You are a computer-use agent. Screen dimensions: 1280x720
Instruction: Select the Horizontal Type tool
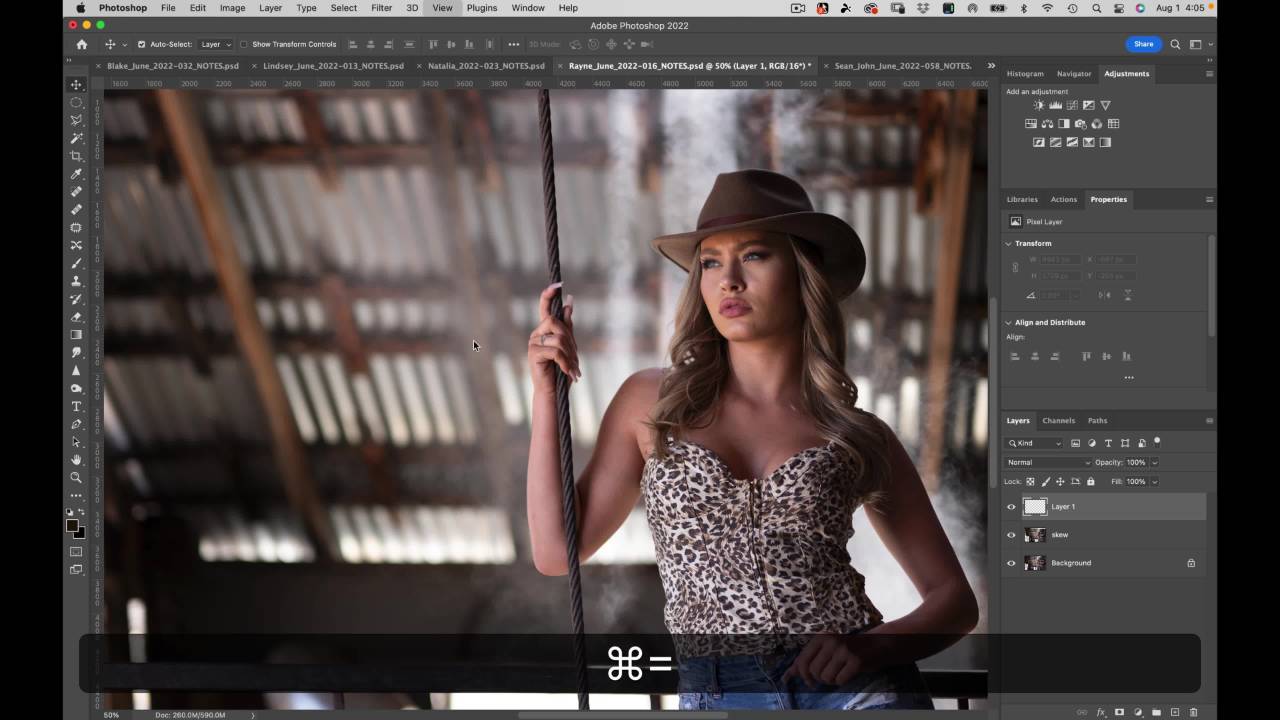(76, 406)
